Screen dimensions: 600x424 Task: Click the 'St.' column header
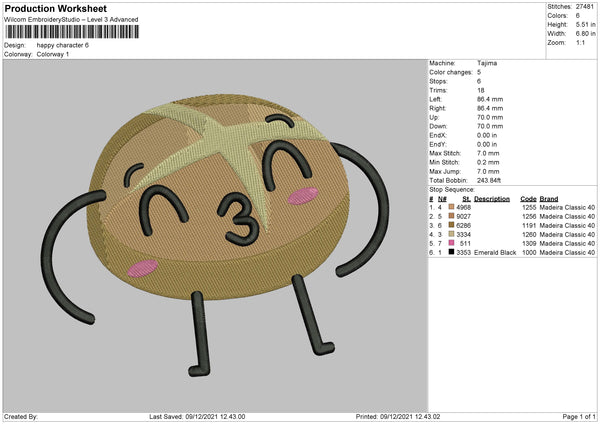coord(466,199)
